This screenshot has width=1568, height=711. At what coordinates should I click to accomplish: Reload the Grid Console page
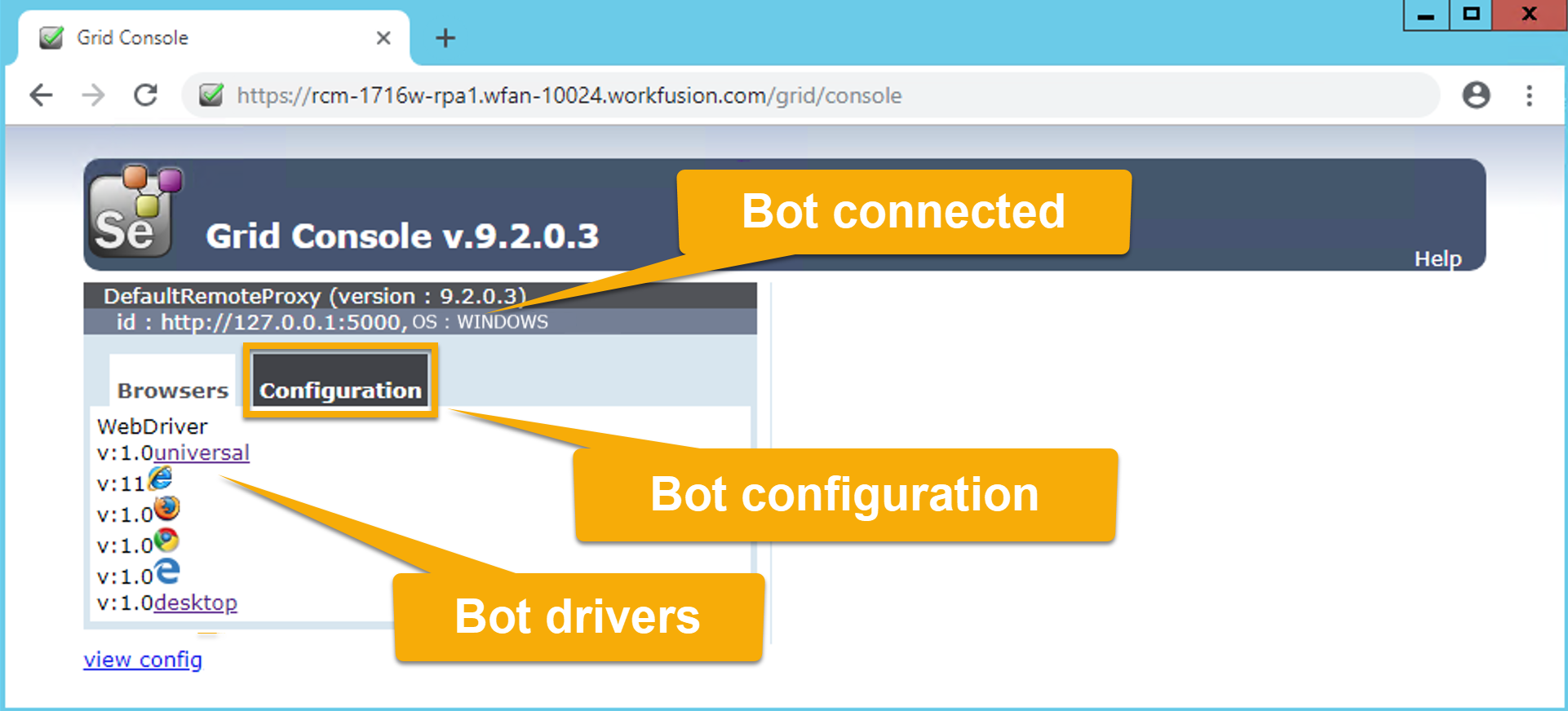pos(146,95)
